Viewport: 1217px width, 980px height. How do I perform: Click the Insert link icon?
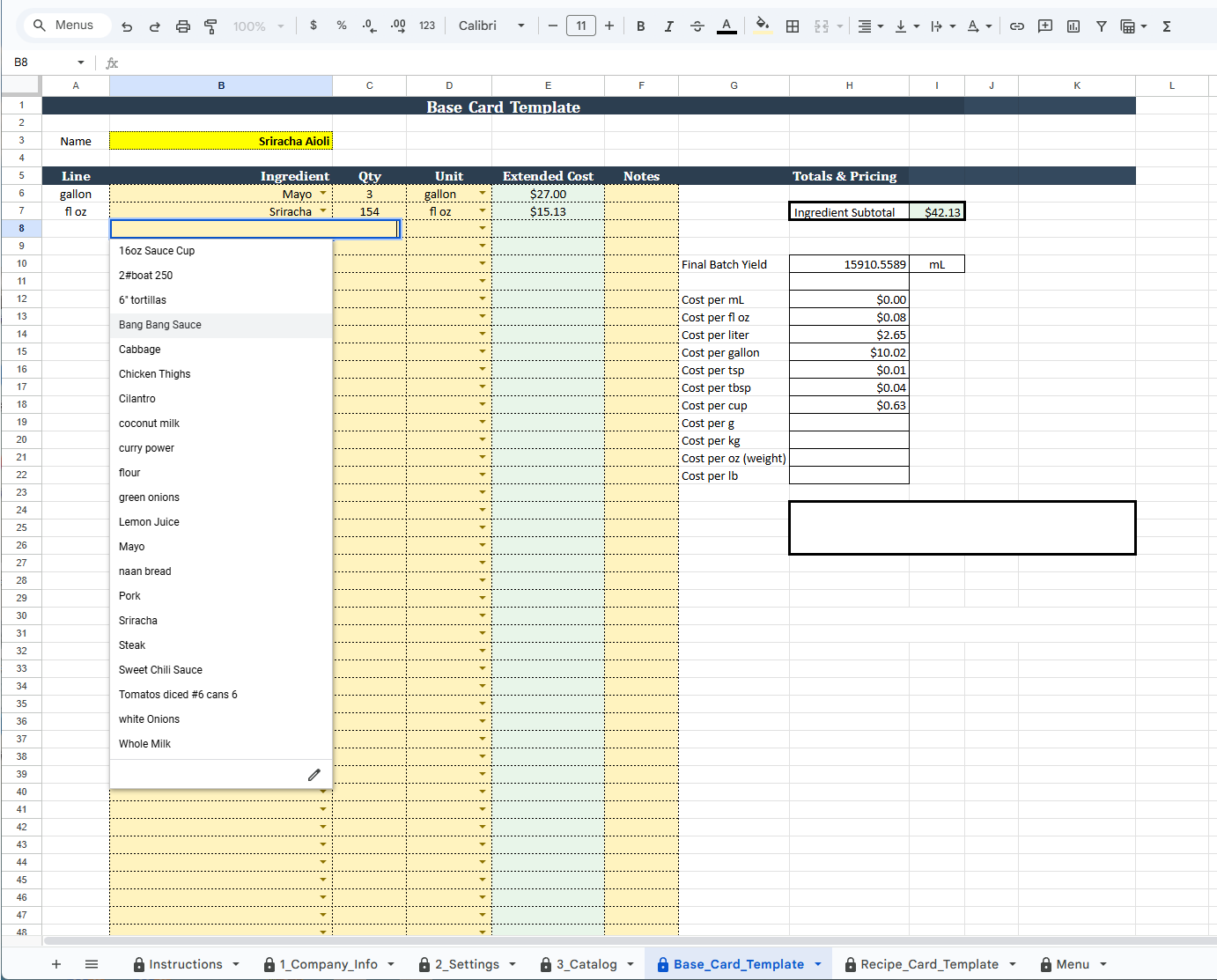click(x=1017, y=26)
